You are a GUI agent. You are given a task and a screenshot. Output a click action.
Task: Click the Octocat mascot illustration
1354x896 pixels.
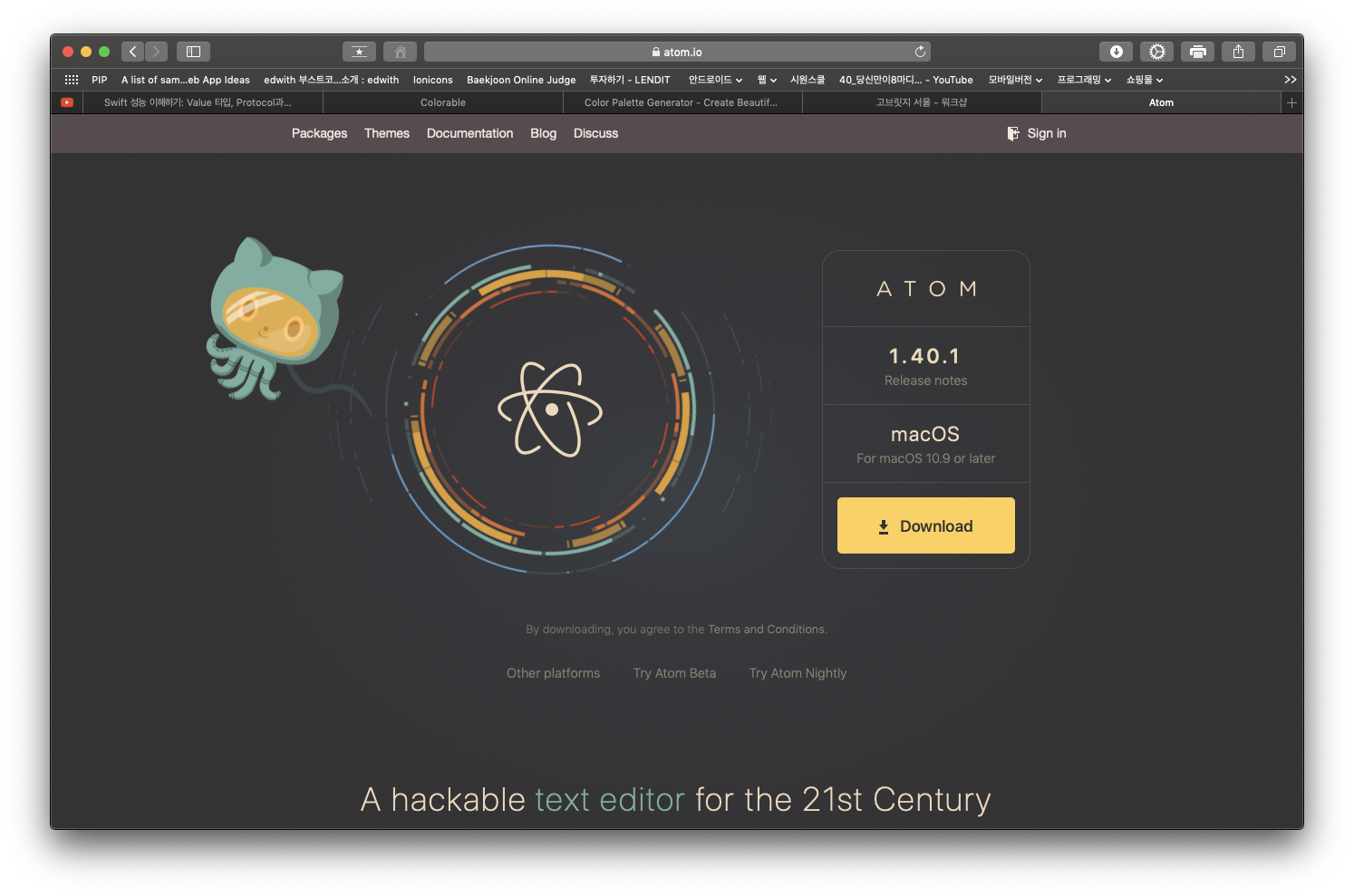pos(274,319)
